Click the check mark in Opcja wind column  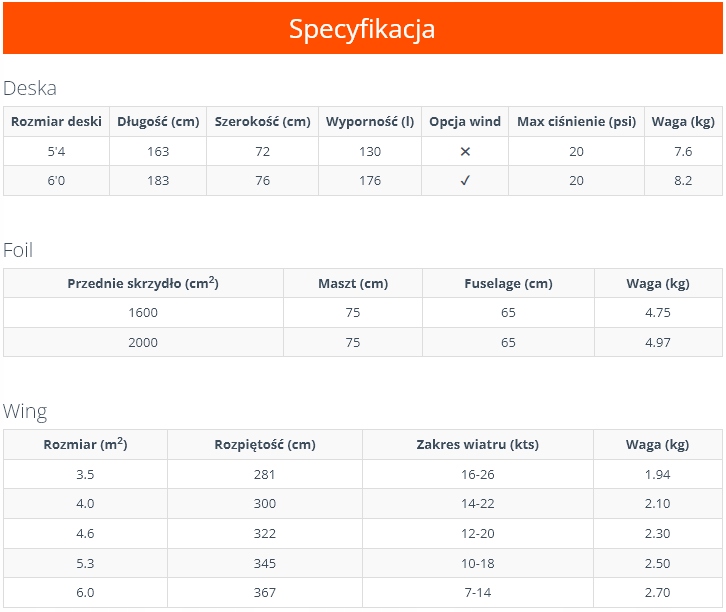[465, 181]
